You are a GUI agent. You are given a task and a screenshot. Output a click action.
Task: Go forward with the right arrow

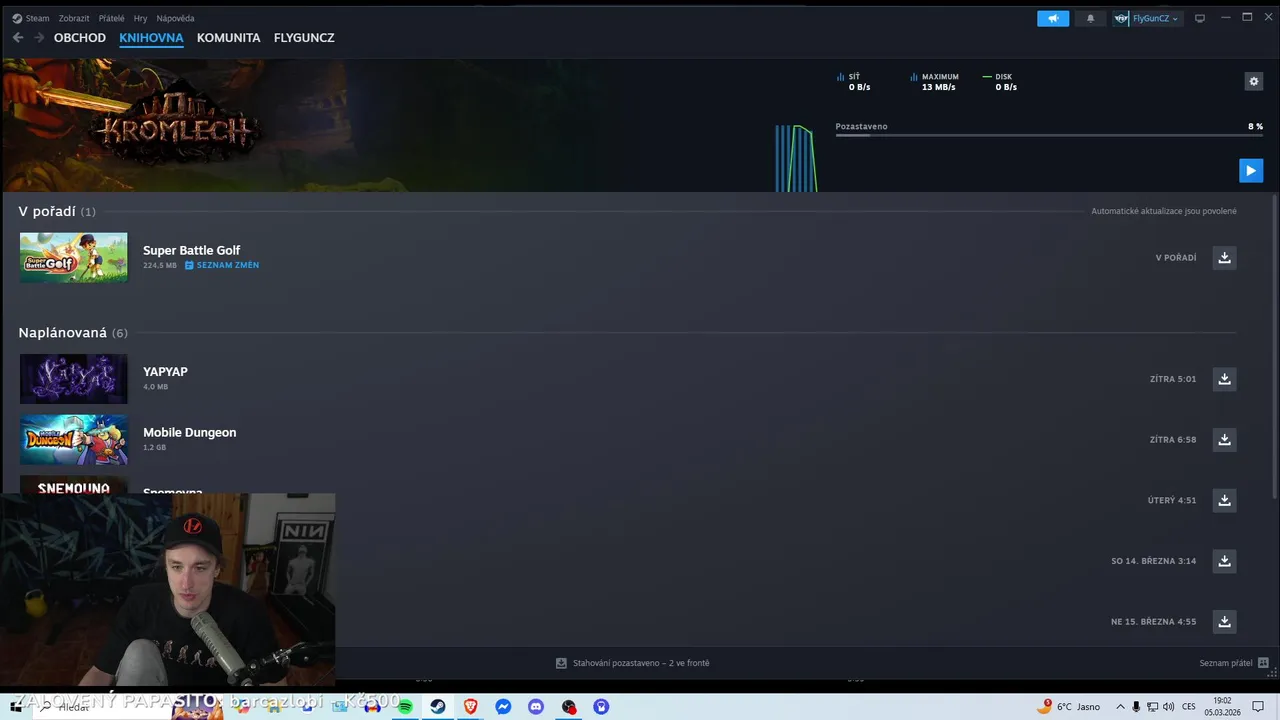39,37
